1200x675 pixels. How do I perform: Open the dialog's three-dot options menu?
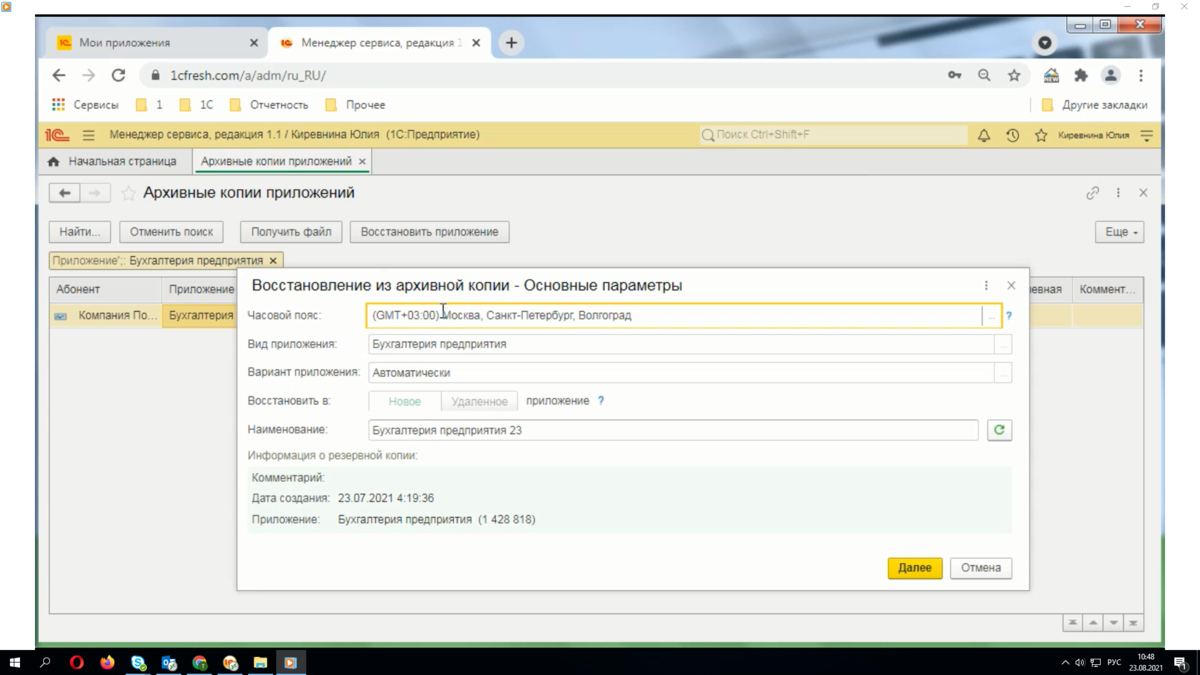tap(986, 285)
